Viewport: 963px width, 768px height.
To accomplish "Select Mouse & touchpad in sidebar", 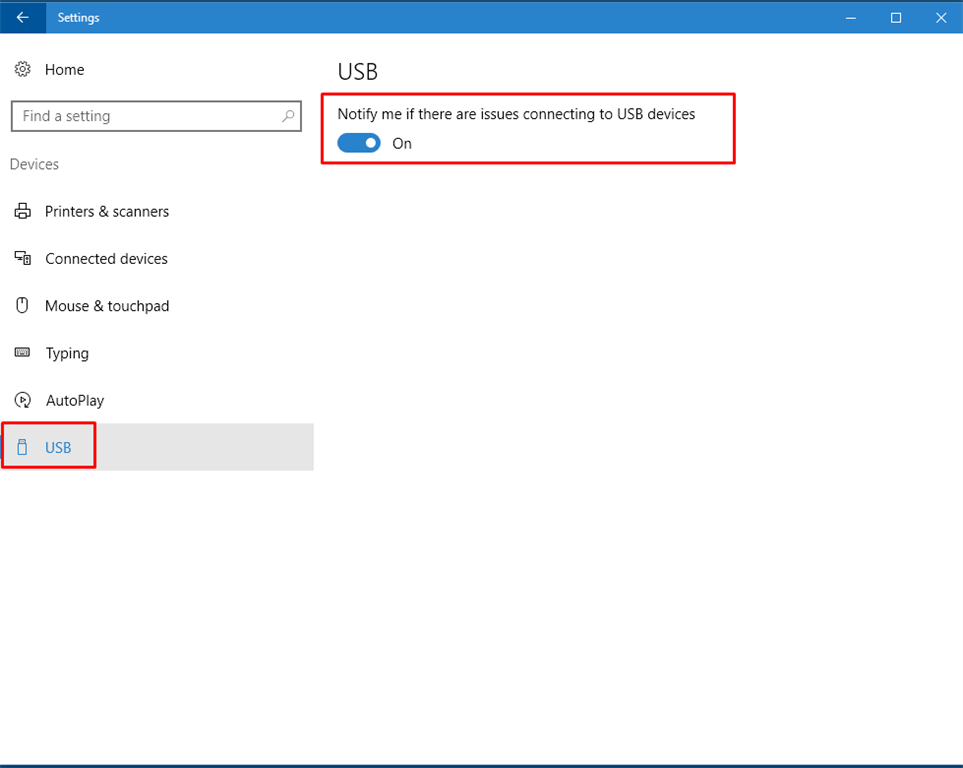I will click(107, 306).
